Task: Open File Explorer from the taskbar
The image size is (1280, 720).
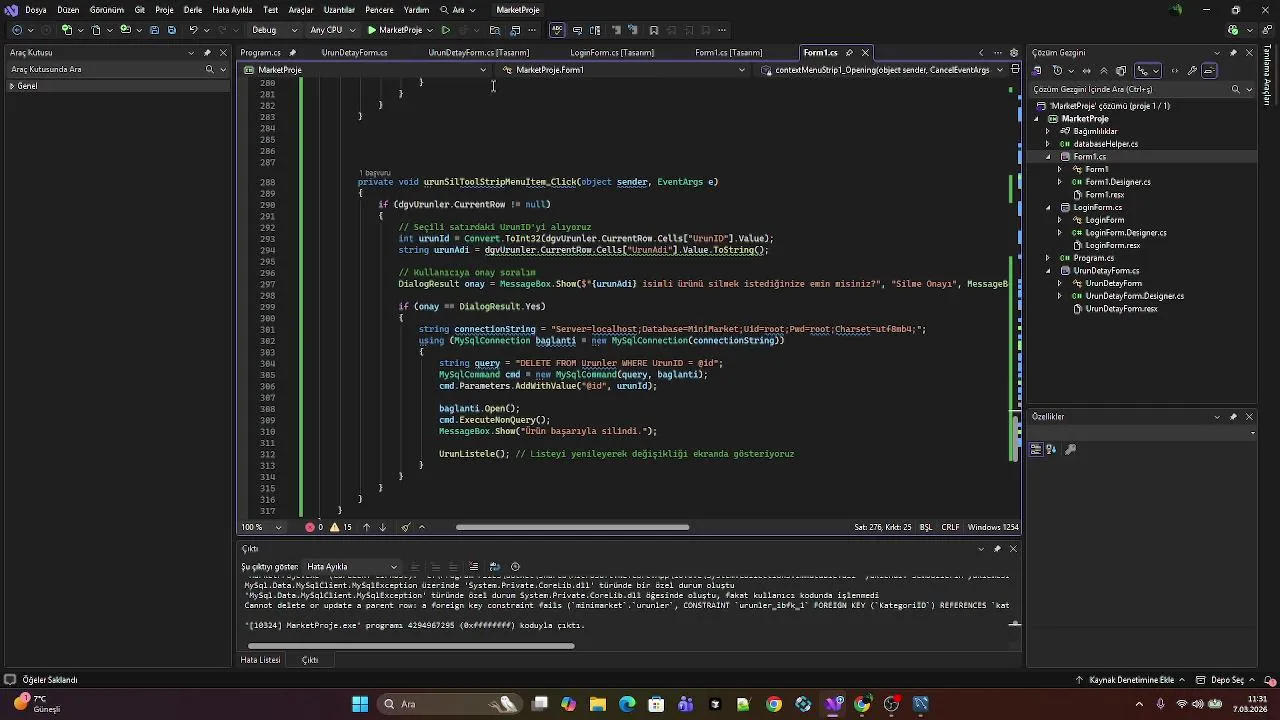Action: click(598, 704)
